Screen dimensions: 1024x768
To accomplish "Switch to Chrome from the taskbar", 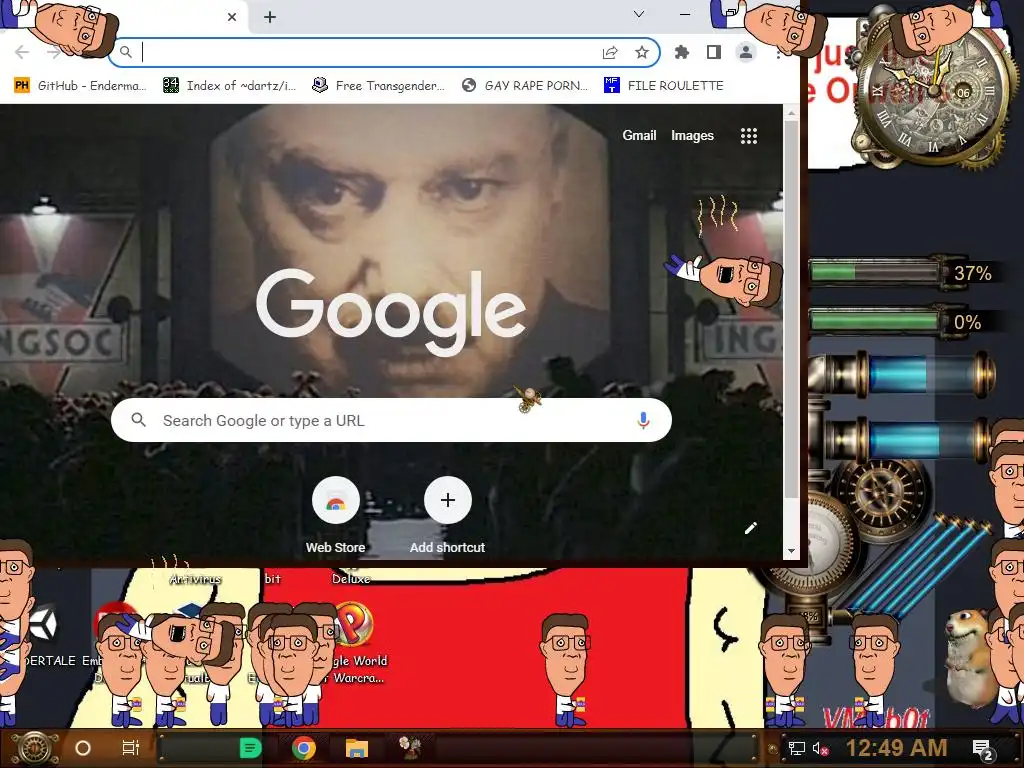I will (304, 748).
